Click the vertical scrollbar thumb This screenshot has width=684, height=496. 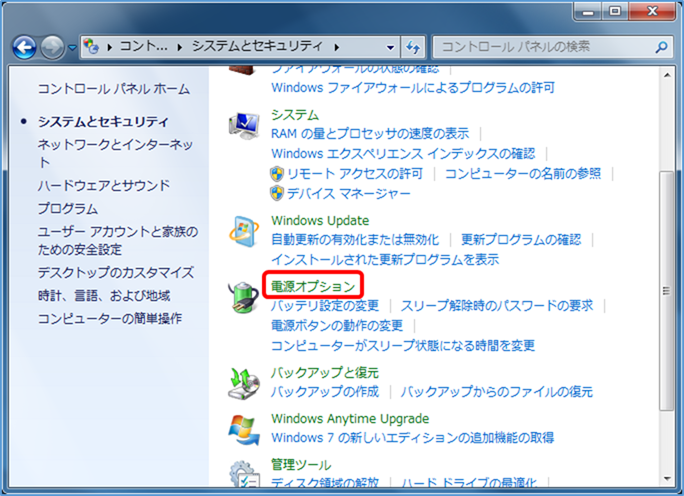[x=667, y=291]
